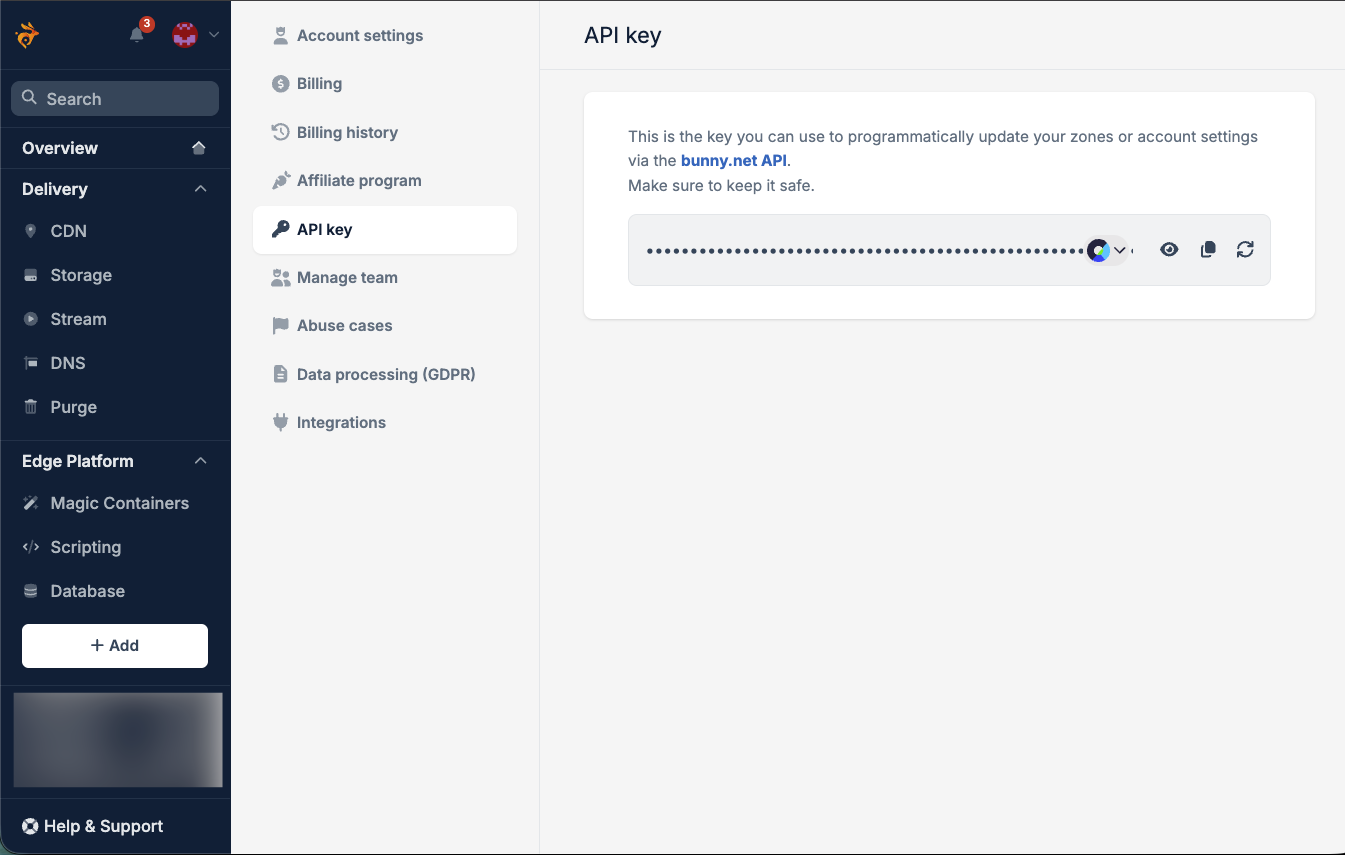Image resolution: width=1345 pixels, height=855 pixels.
Task: Follow the bunny.net API link
Action: pos(733,160)
